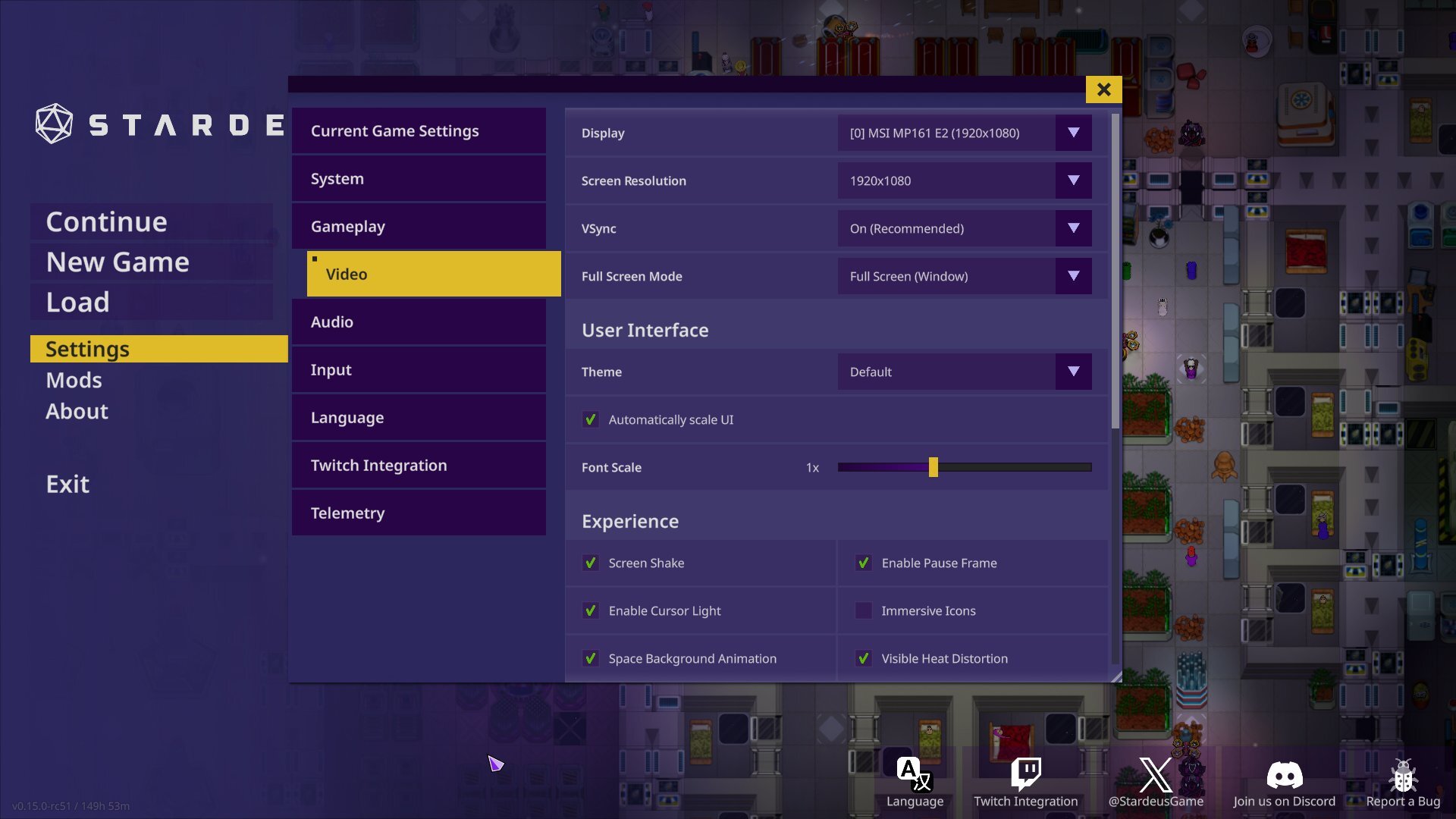
Task: Open the Gameplay settings tab
Action: (419, 226)
